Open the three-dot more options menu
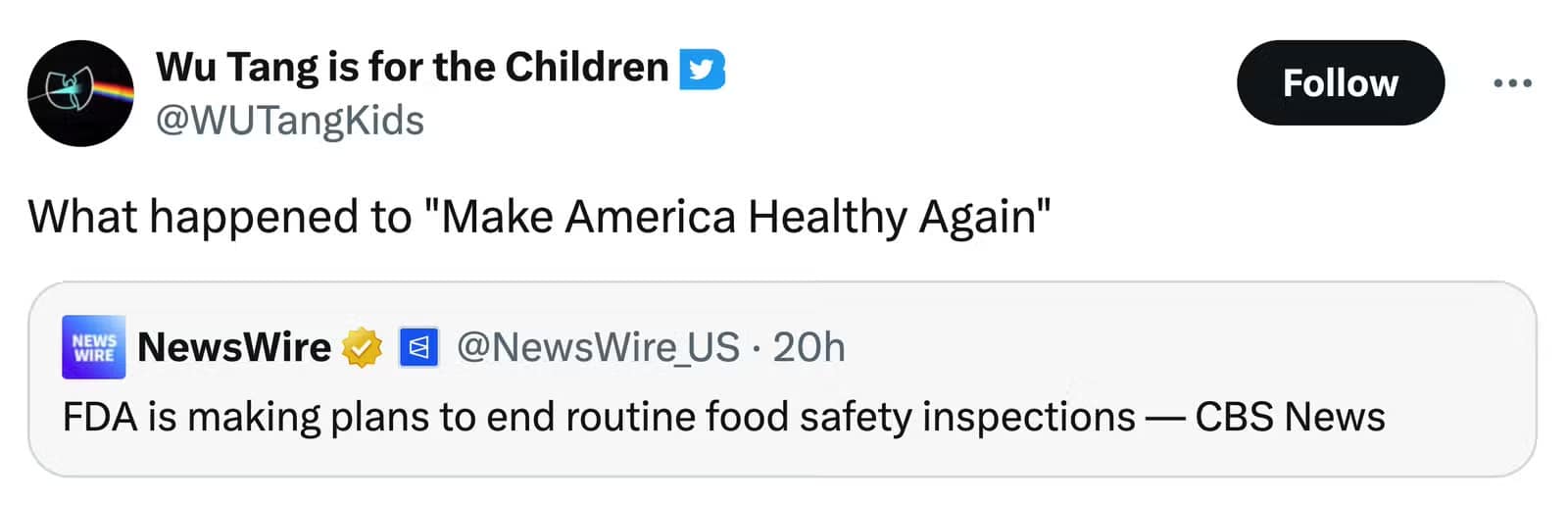The image size is (1568, 506). [1512, 83]
